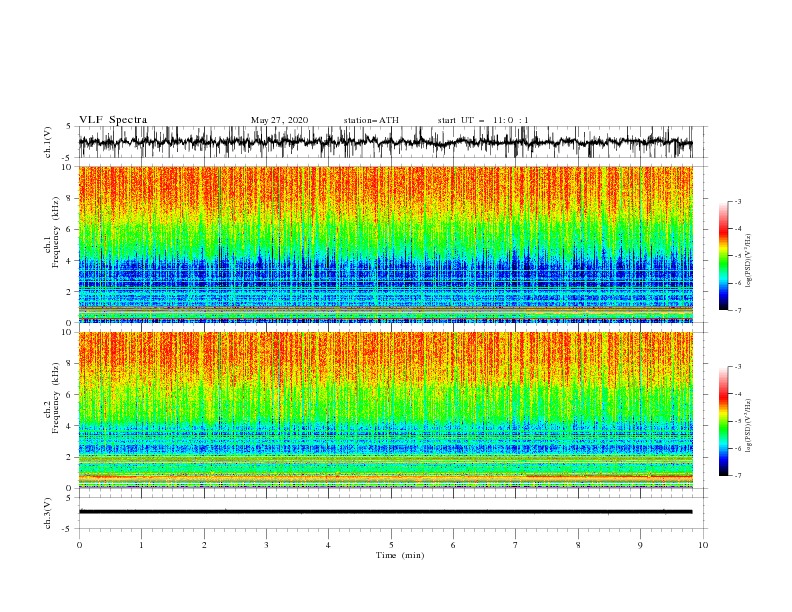
Task: Click the "-7" tick on ch.1 colorbar
Action: 738,310
